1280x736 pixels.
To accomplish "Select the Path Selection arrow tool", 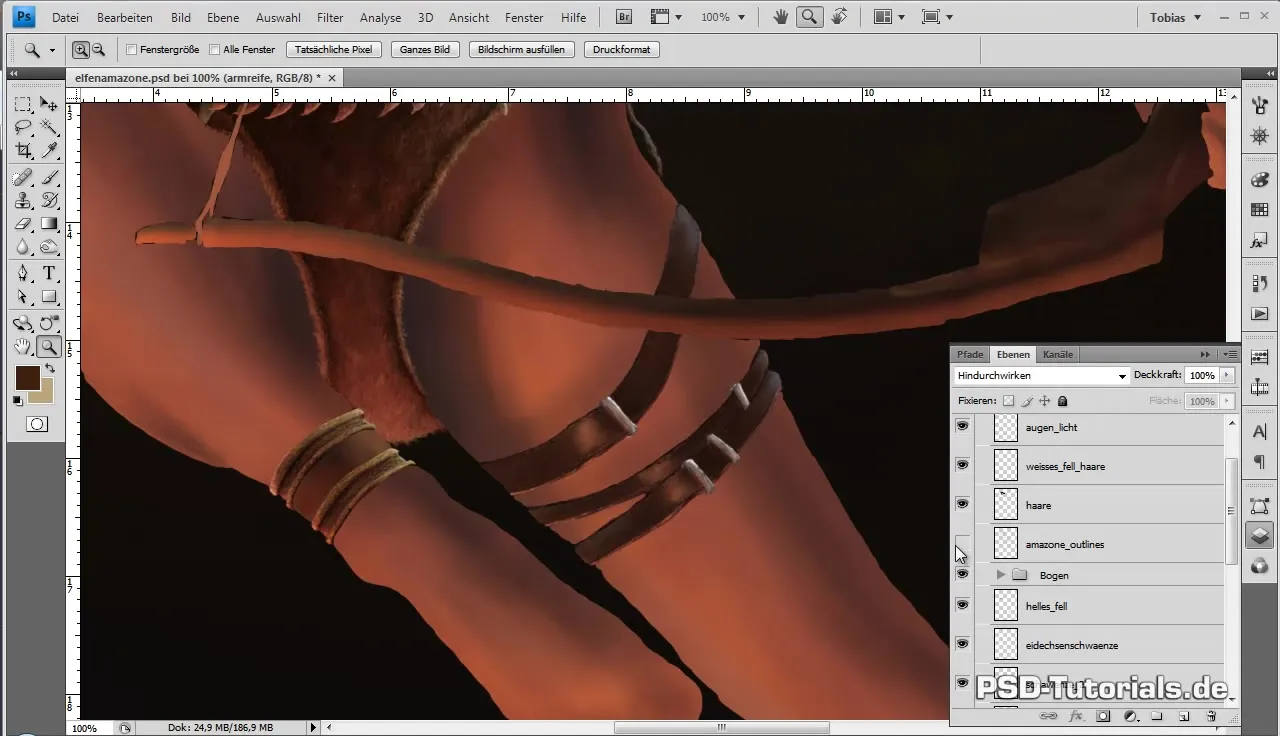I will coord(23,297).
